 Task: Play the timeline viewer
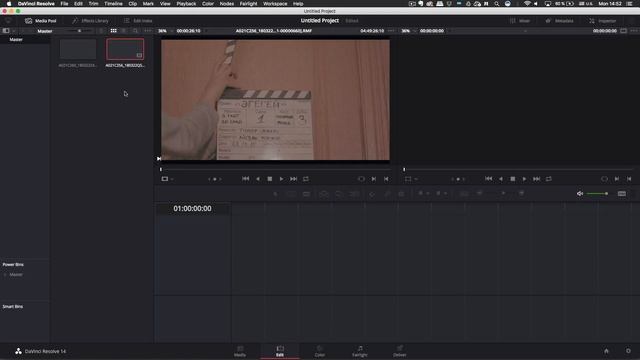click(x=524, y=179)
